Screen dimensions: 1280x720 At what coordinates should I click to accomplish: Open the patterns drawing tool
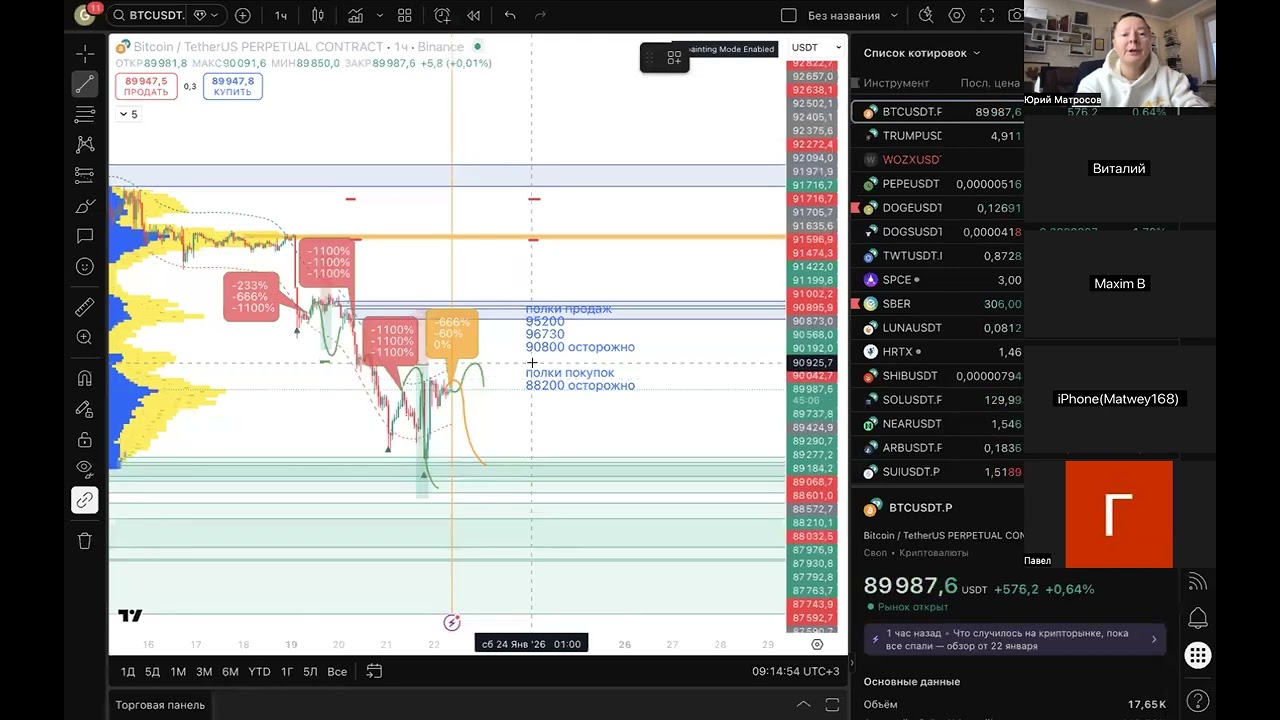tap(85, 145)
